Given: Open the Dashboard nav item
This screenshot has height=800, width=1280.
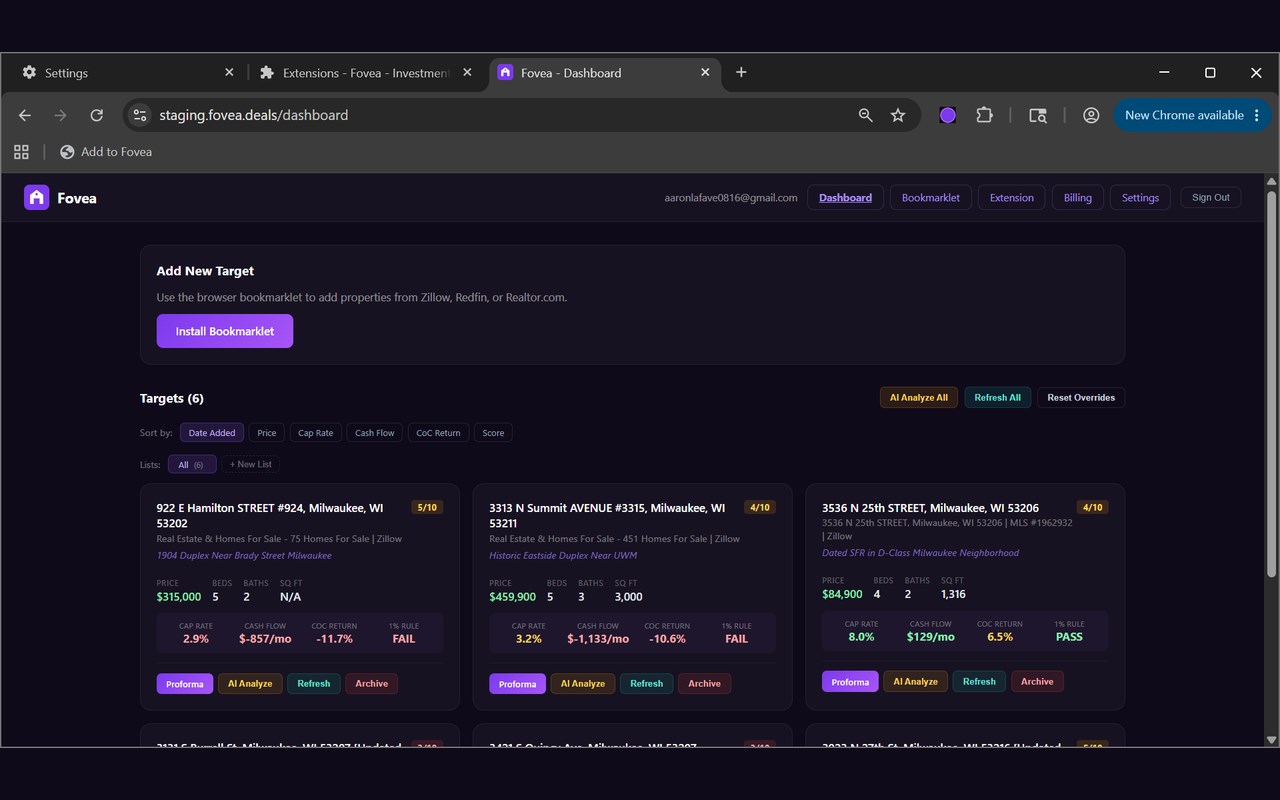Looking at the screenshot, I should [x=845, y=198].
